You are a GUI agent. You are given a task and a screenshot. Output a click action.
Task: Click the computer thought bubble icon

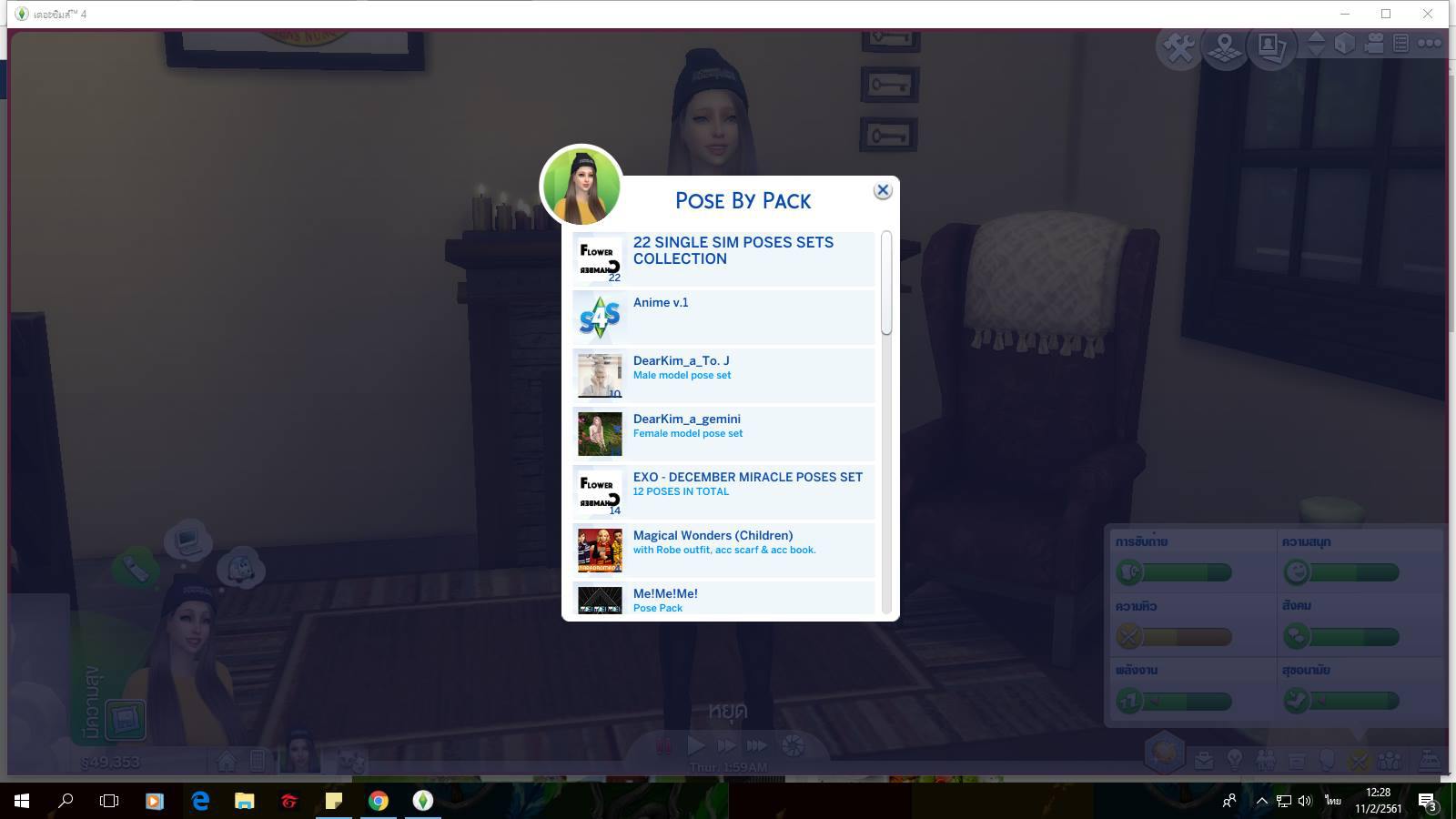tap(188, 542)
